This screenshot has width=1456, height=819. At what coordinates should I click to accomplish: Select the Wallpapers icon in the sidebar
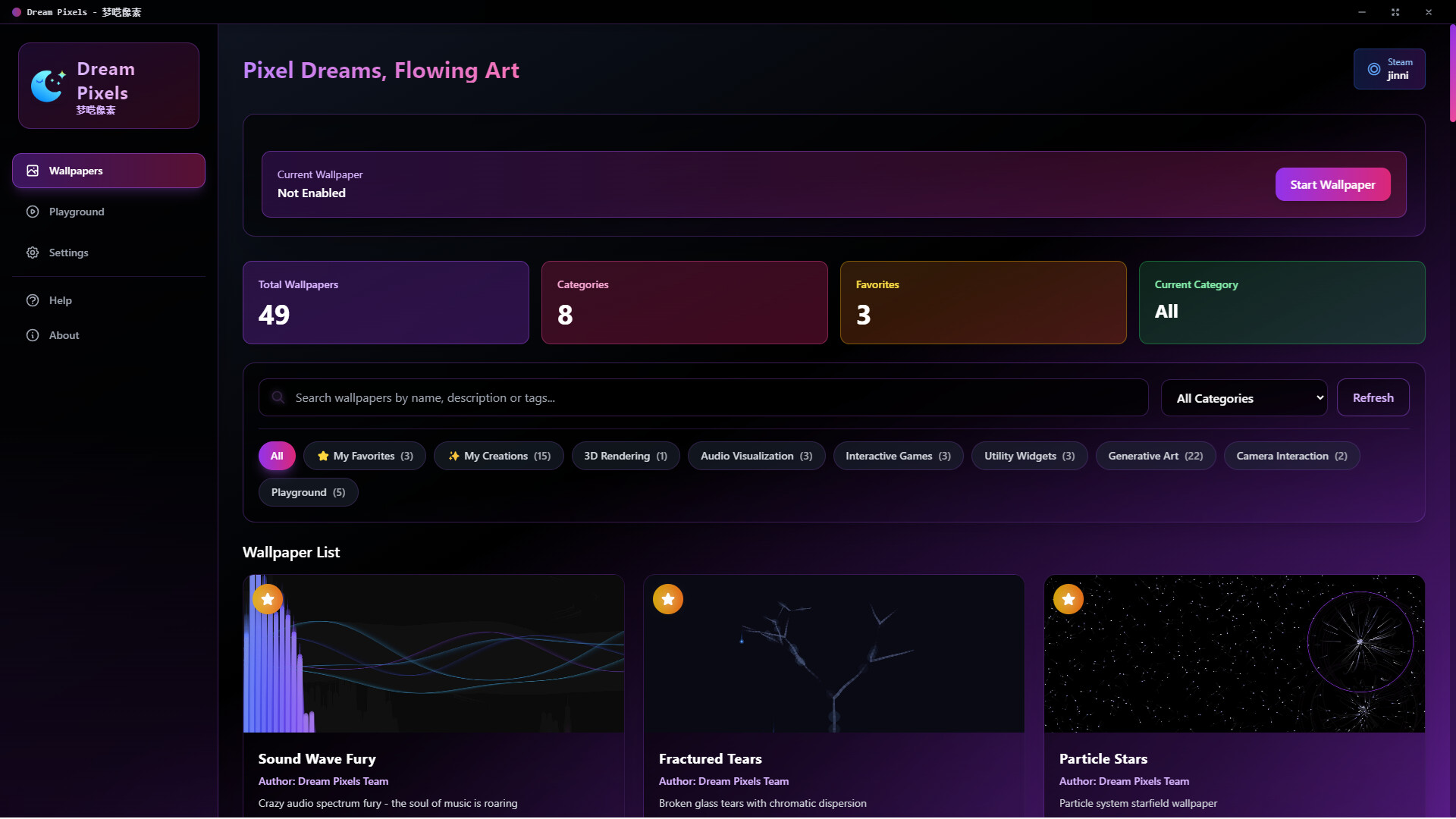pyautogui.click(x=32, y=171)
